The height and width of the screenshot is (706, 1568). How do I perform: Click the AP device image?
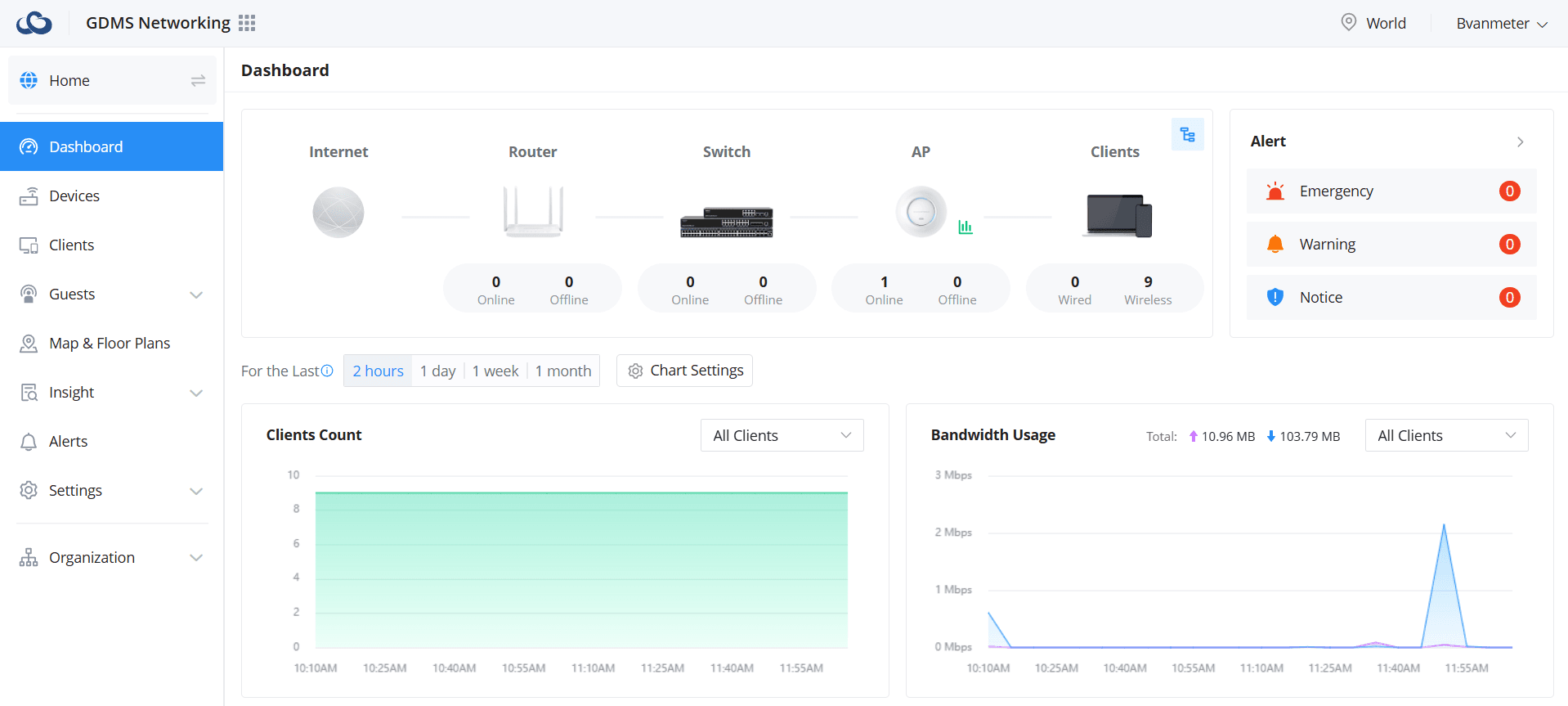click(x=921, y=212)
